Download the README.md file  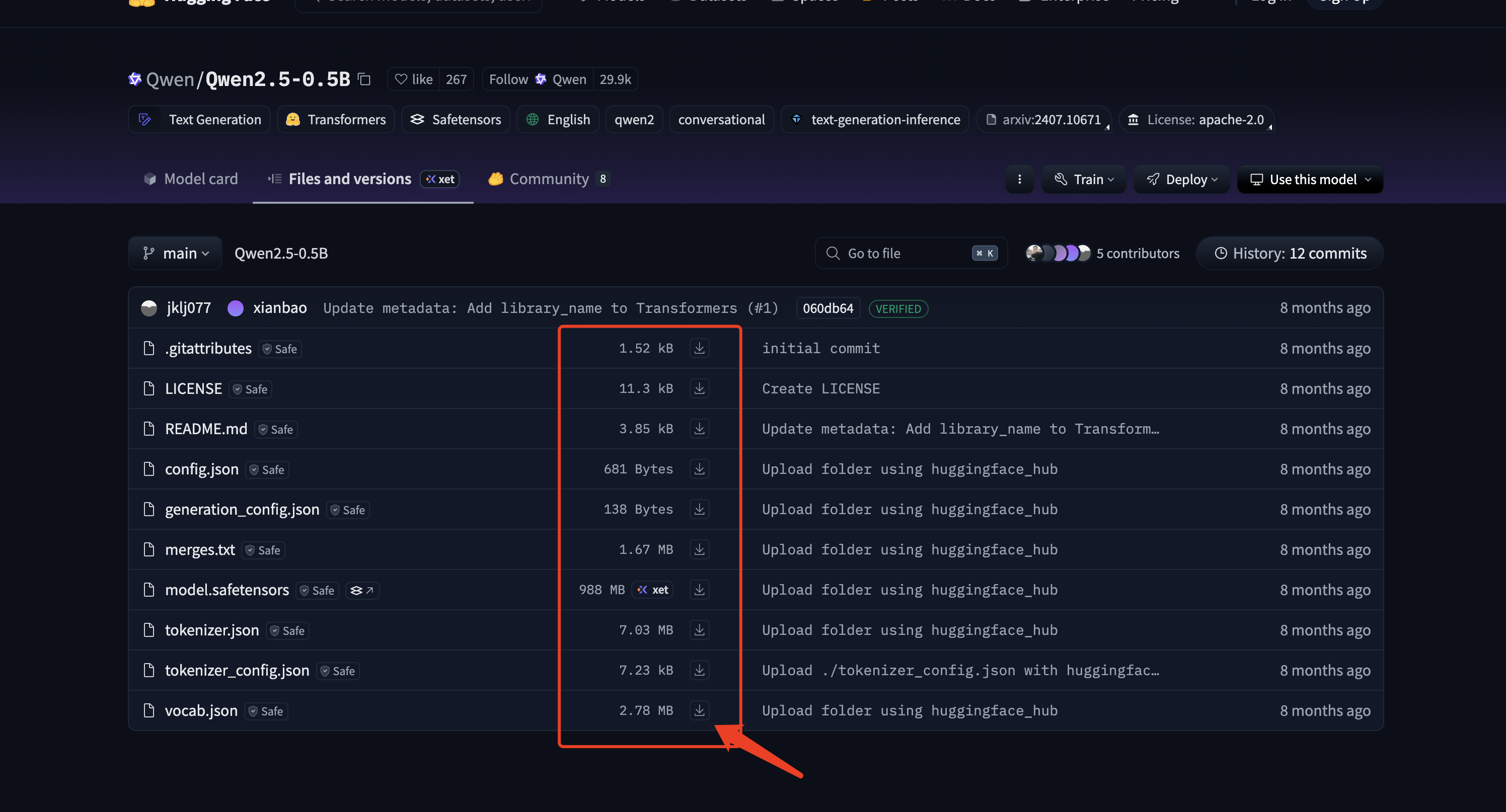coord(699,429)
